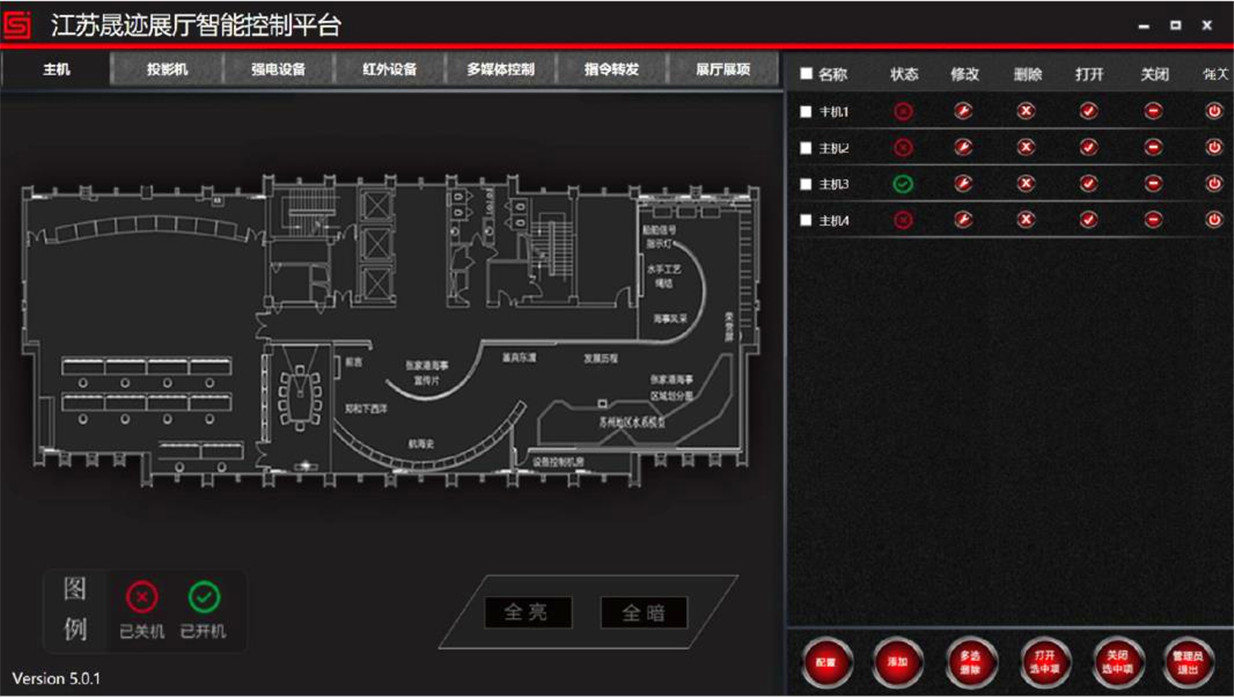The width and height of the screenshot is (1234, 698).
Task: Click the 全亮 button
Action: click(529, 613)
